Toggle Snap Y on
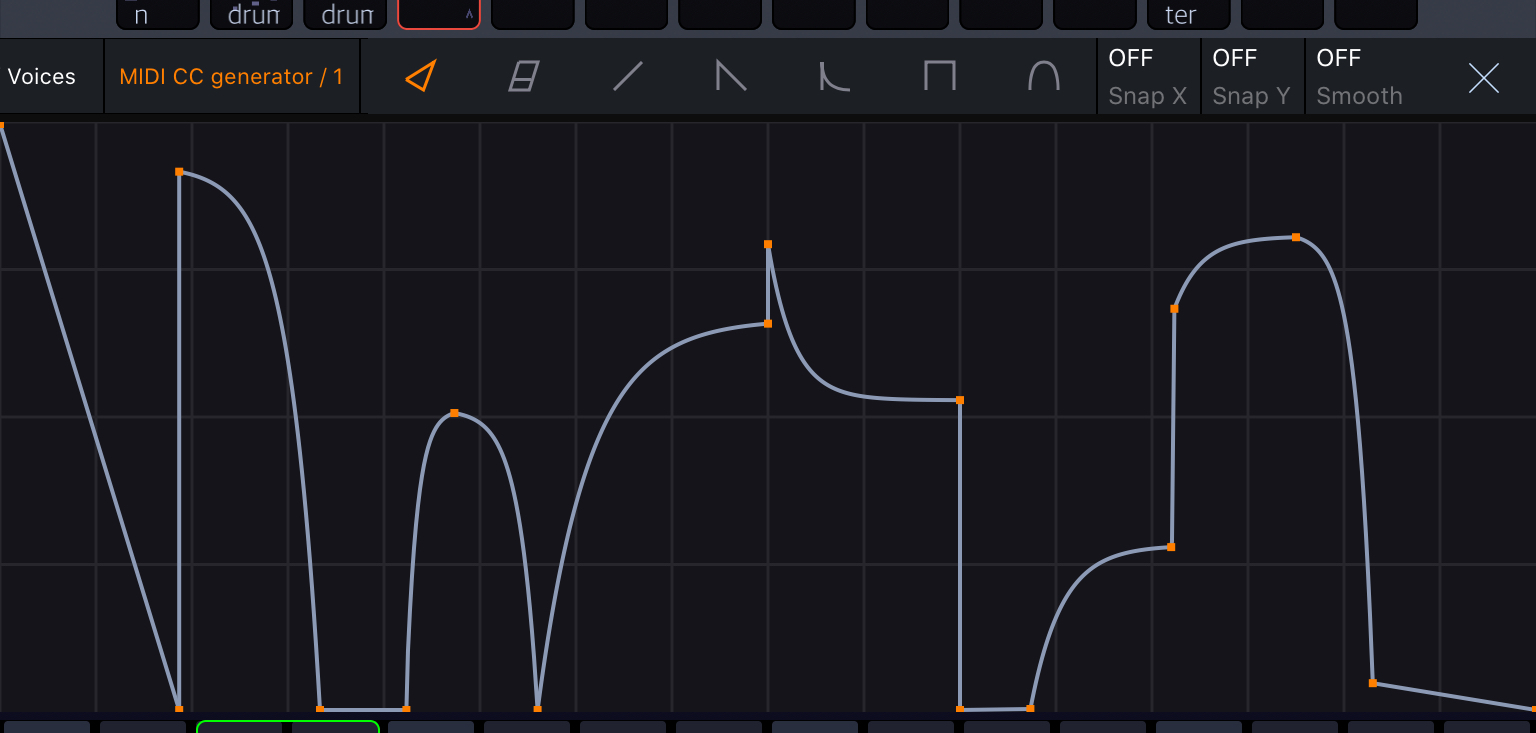The image size is (1536, 733). click(1252, 76)
